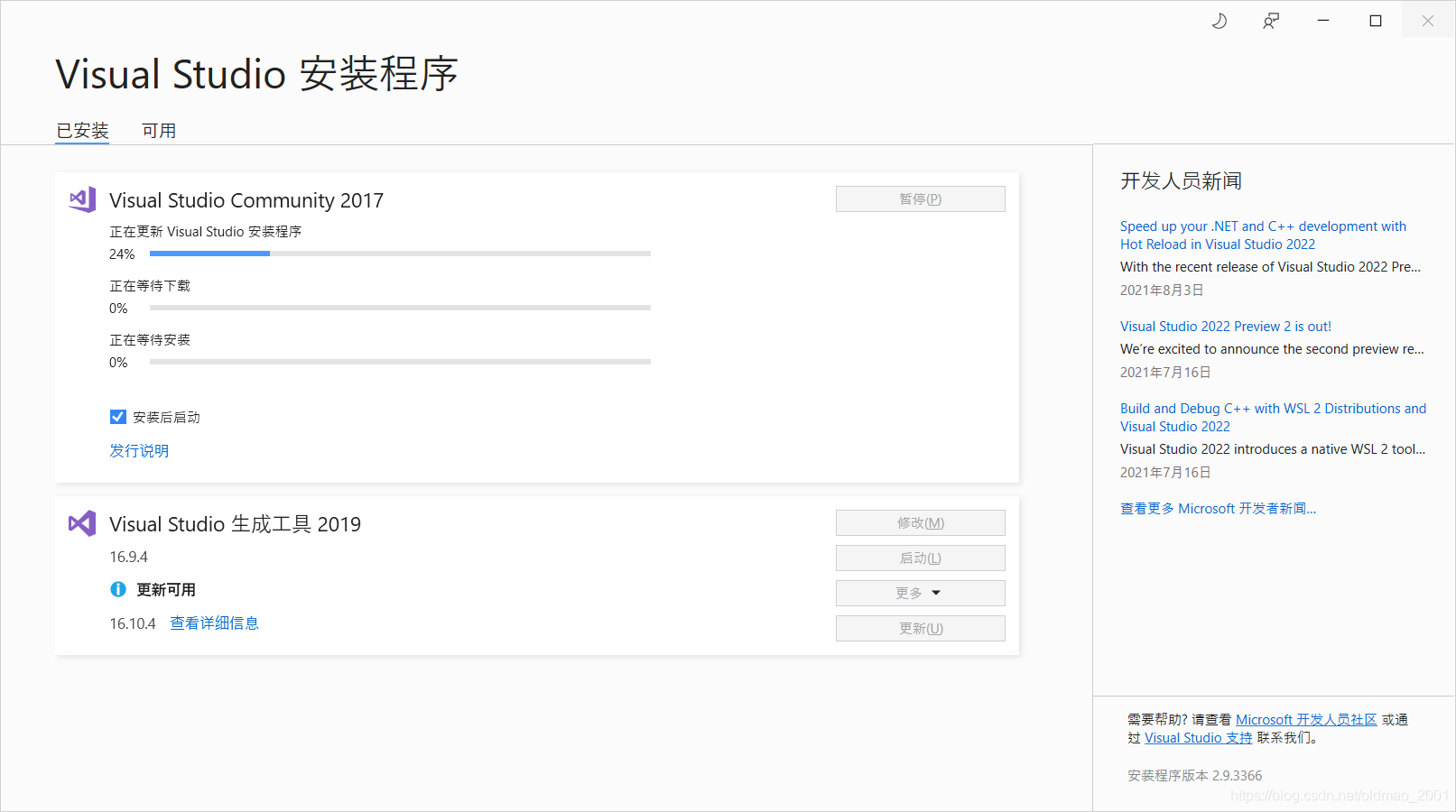Click the info icon next to 更新可用

pos(118,589)
